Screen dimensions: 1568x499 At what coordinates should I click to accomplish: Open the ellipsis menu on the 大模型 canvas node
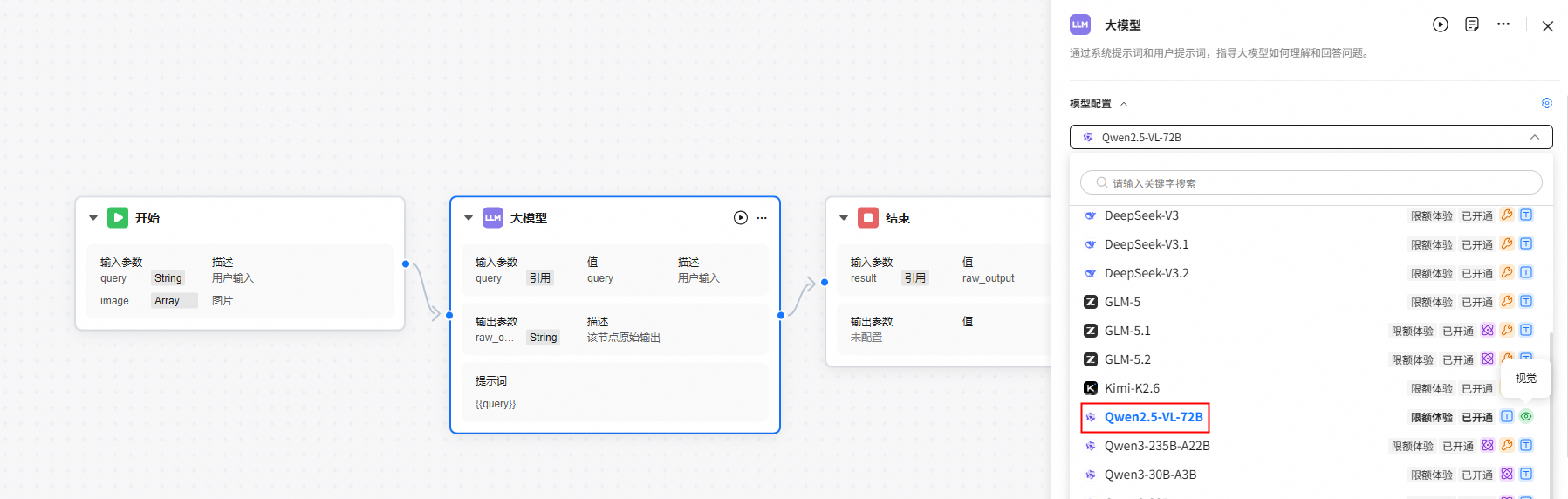click(x=762, y=217)
